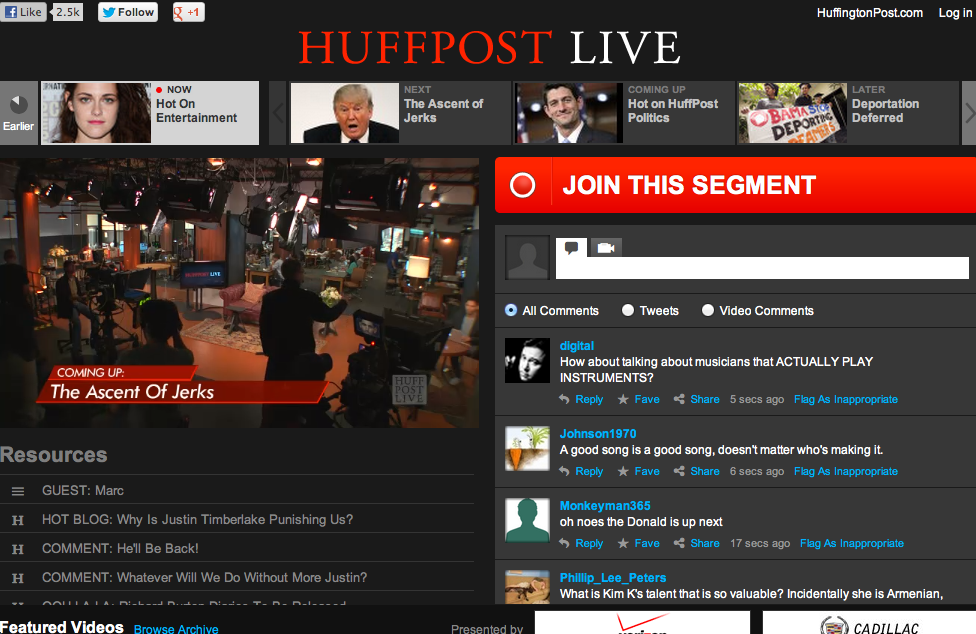Click the reply arrow icon on digital's comment
976x634 pixels.
pyautogui.click(x=564, y=399)
